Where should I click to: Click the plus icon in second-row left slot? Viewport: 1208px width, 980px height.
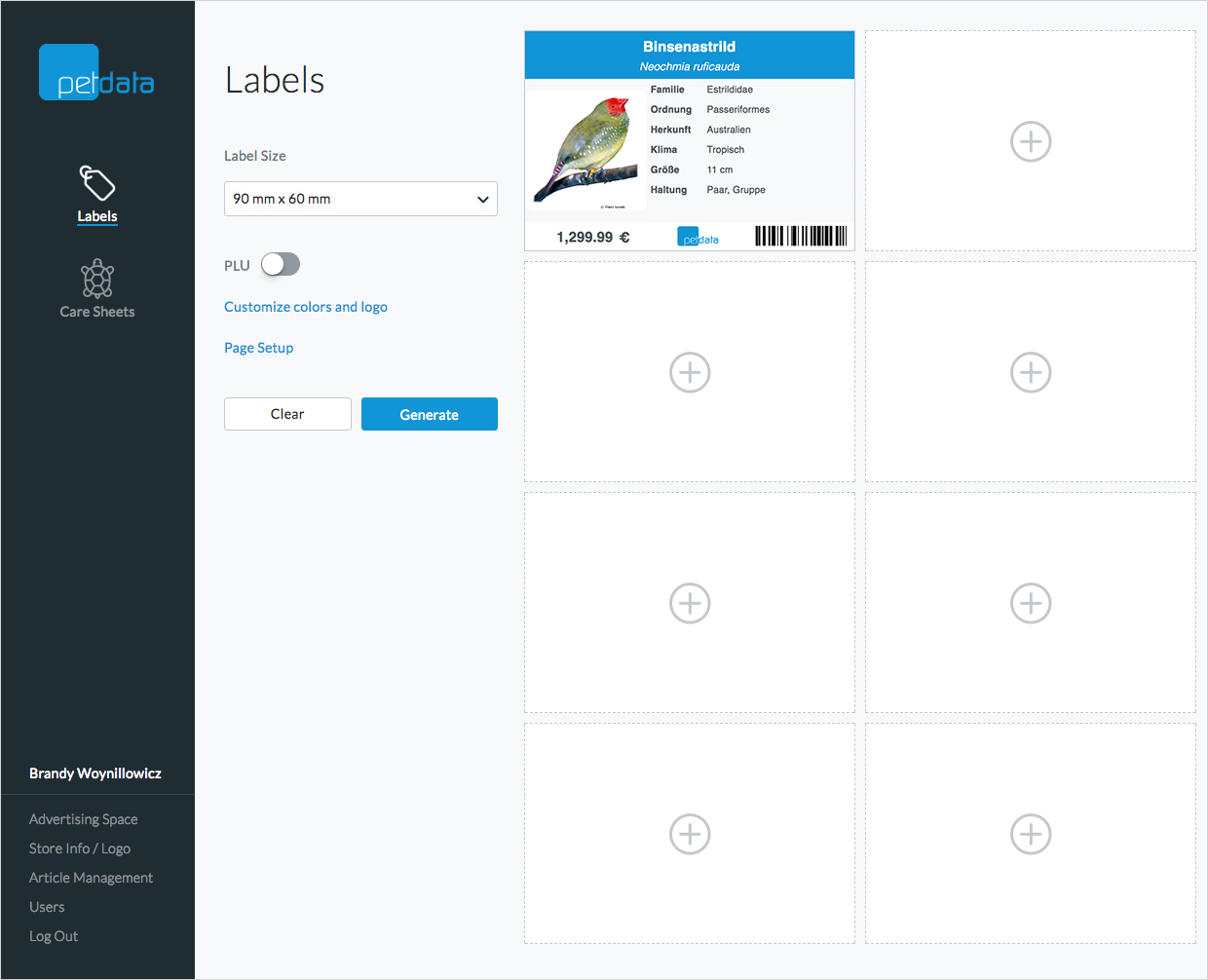coord(690,372)
